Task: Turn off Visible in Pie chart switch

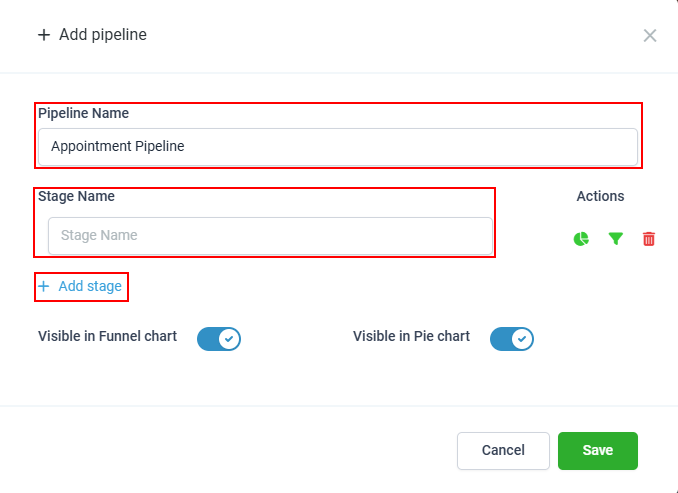Action: 511,339
